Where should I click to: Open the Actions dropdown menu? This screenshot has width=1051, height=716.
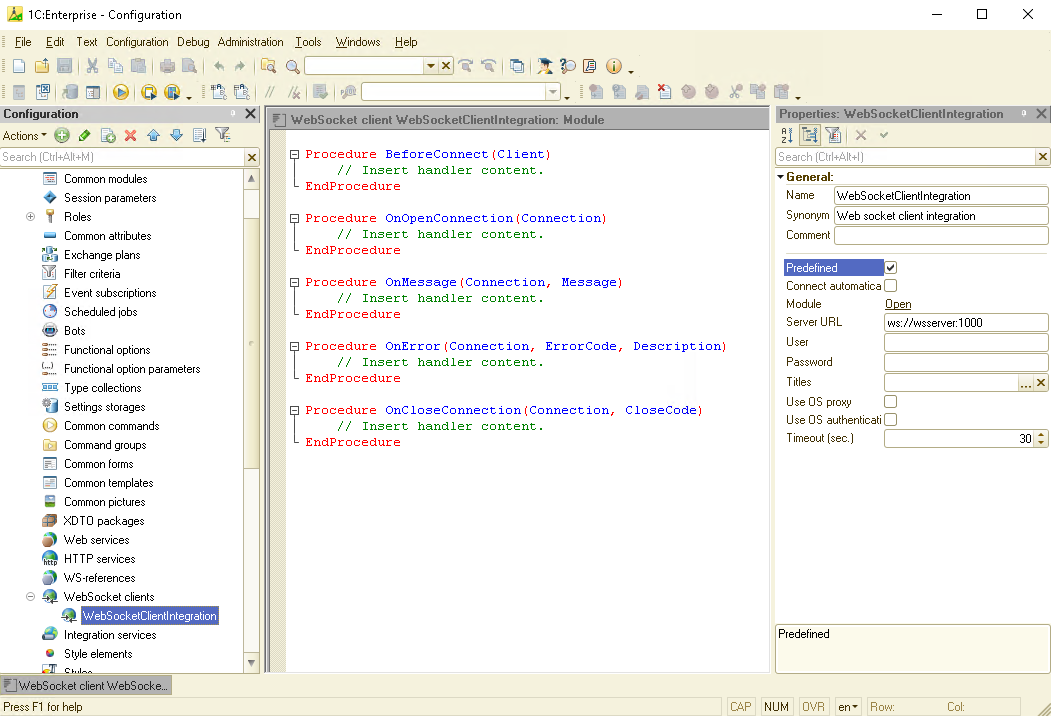pyautogui.click(x=25, y=135)
